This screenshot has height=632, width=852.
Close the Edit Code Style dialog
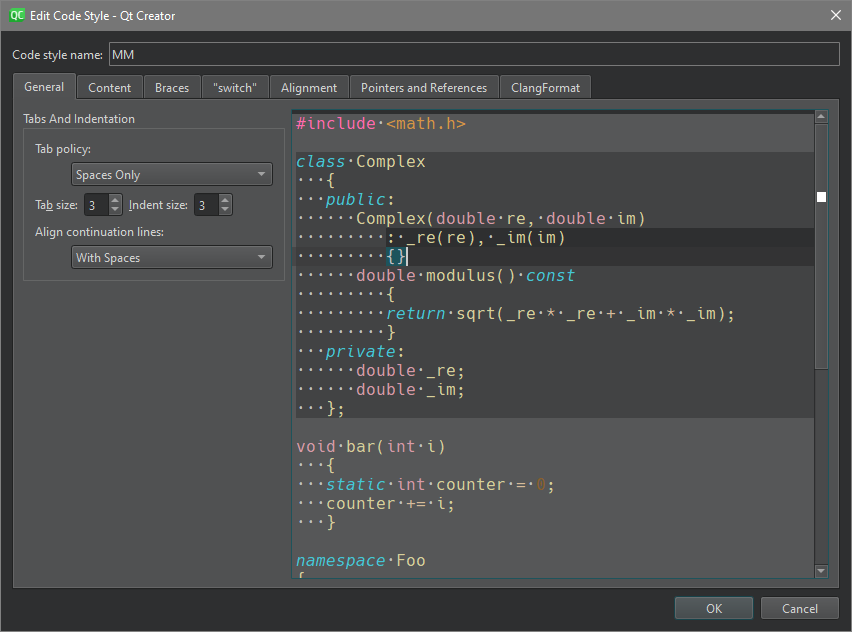click(835, 15)
